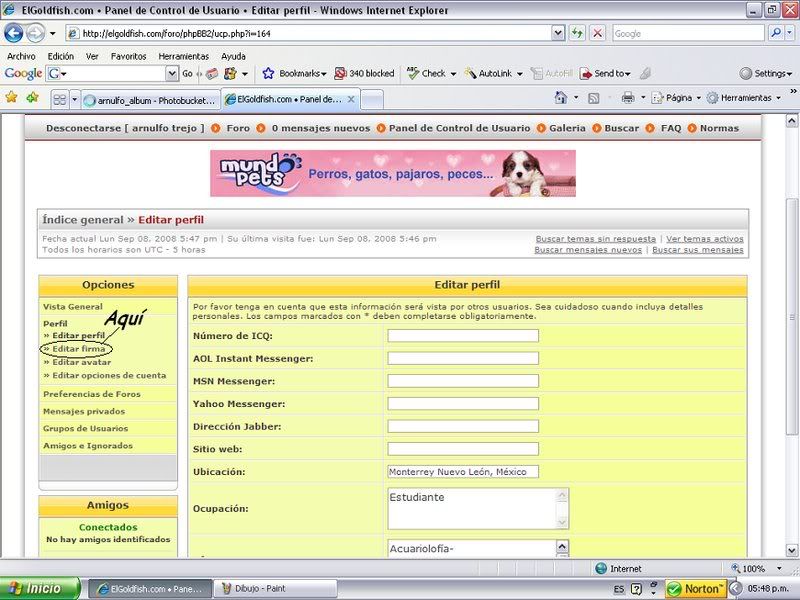Open the zoom level 100% dropdown
Image resolution: width=800 pixels, height=600 pixels.
point(779,568)
